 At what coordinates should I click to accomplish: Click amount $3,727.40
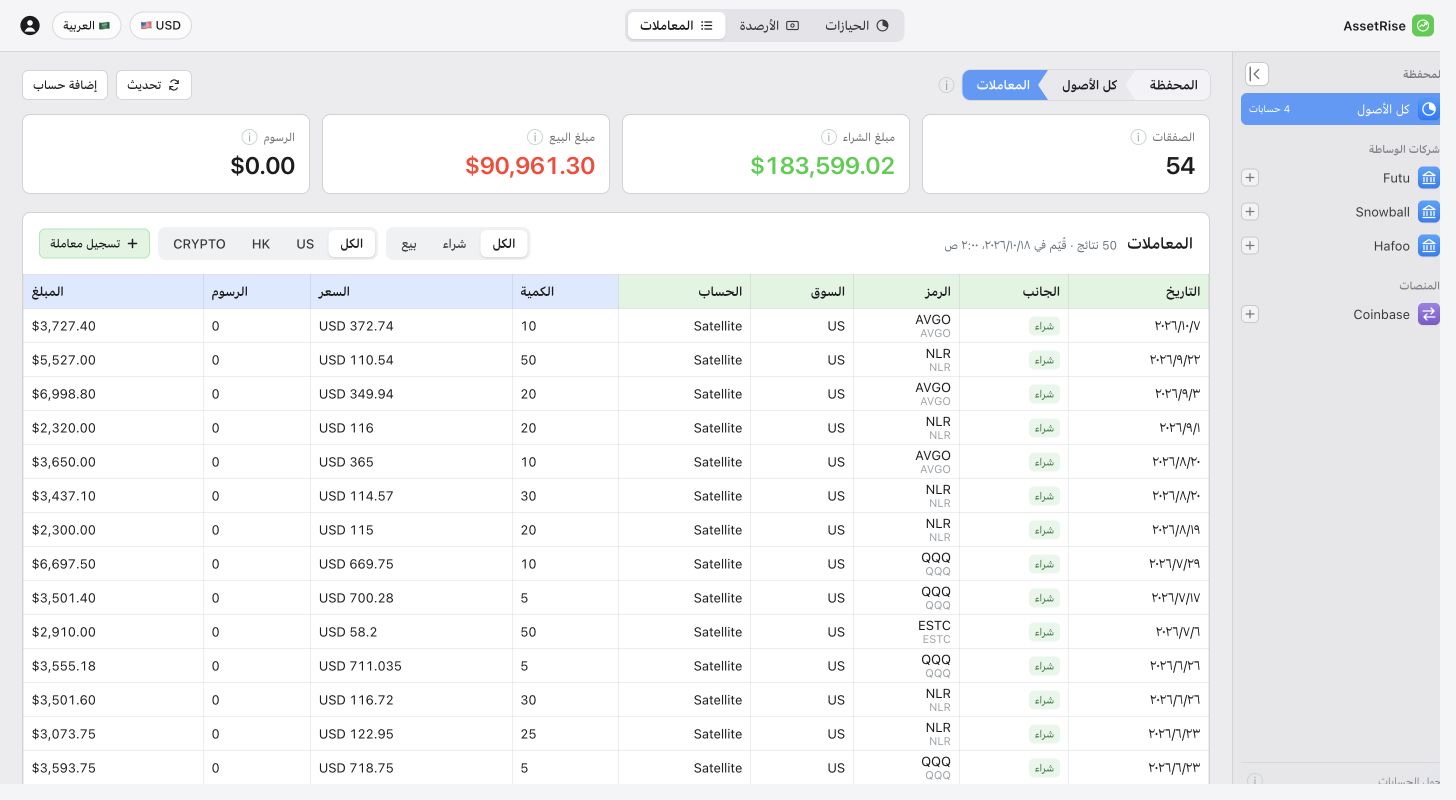pyautogui.click(x=64, y=326)
